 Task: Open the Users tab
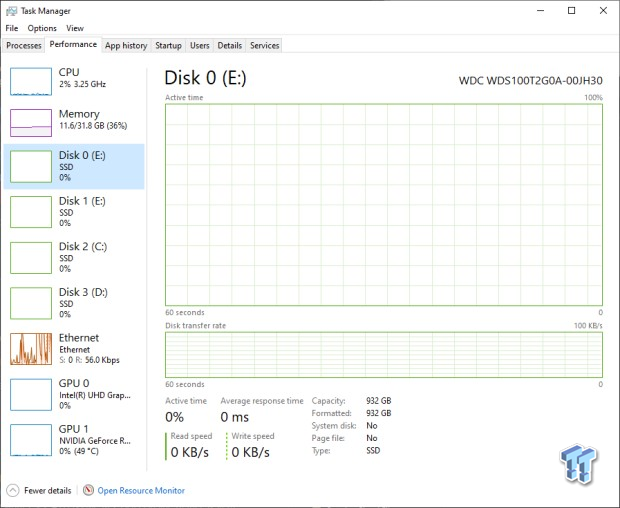(200, 45)
